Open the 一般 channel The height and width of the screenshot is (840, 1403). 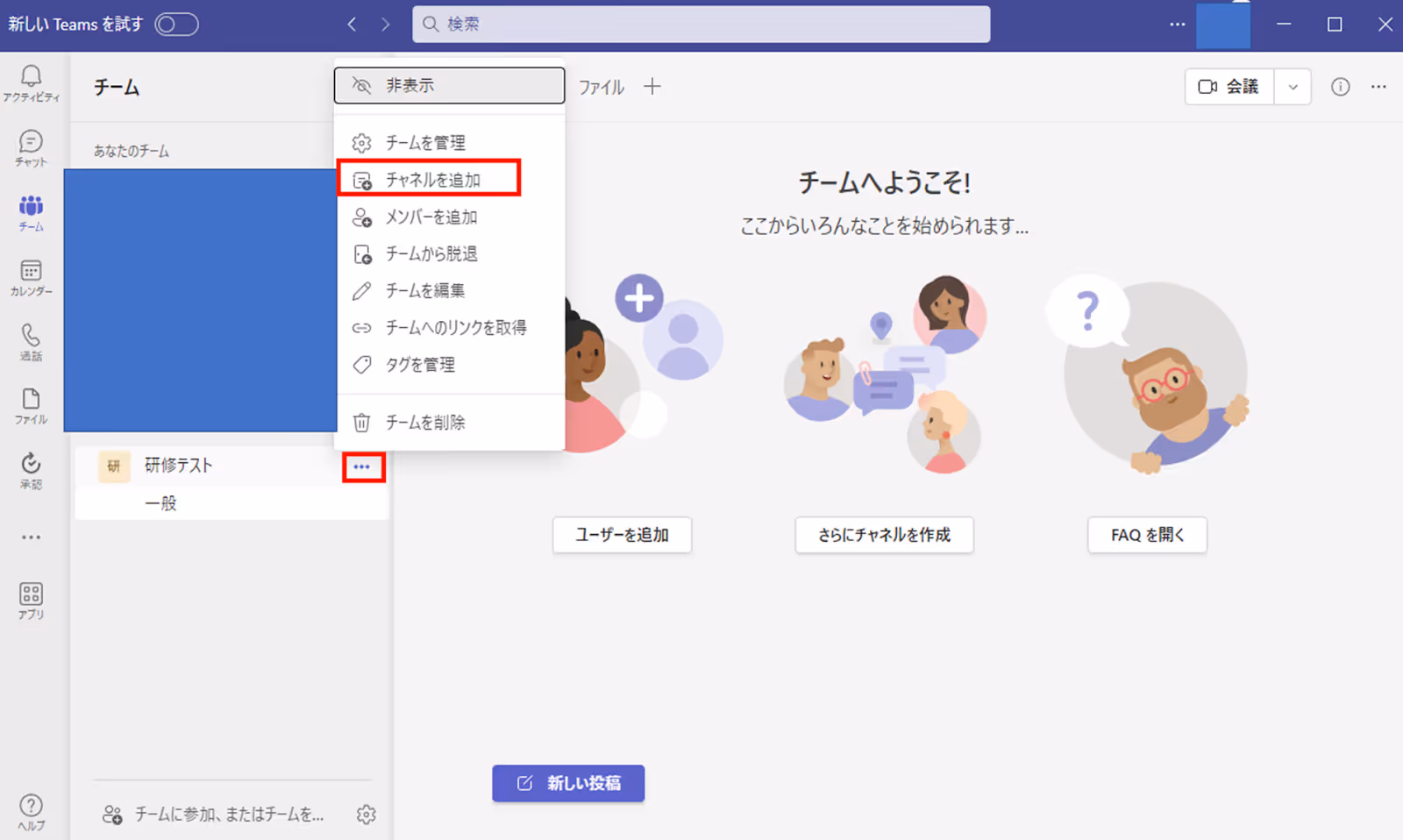(231, 503)
